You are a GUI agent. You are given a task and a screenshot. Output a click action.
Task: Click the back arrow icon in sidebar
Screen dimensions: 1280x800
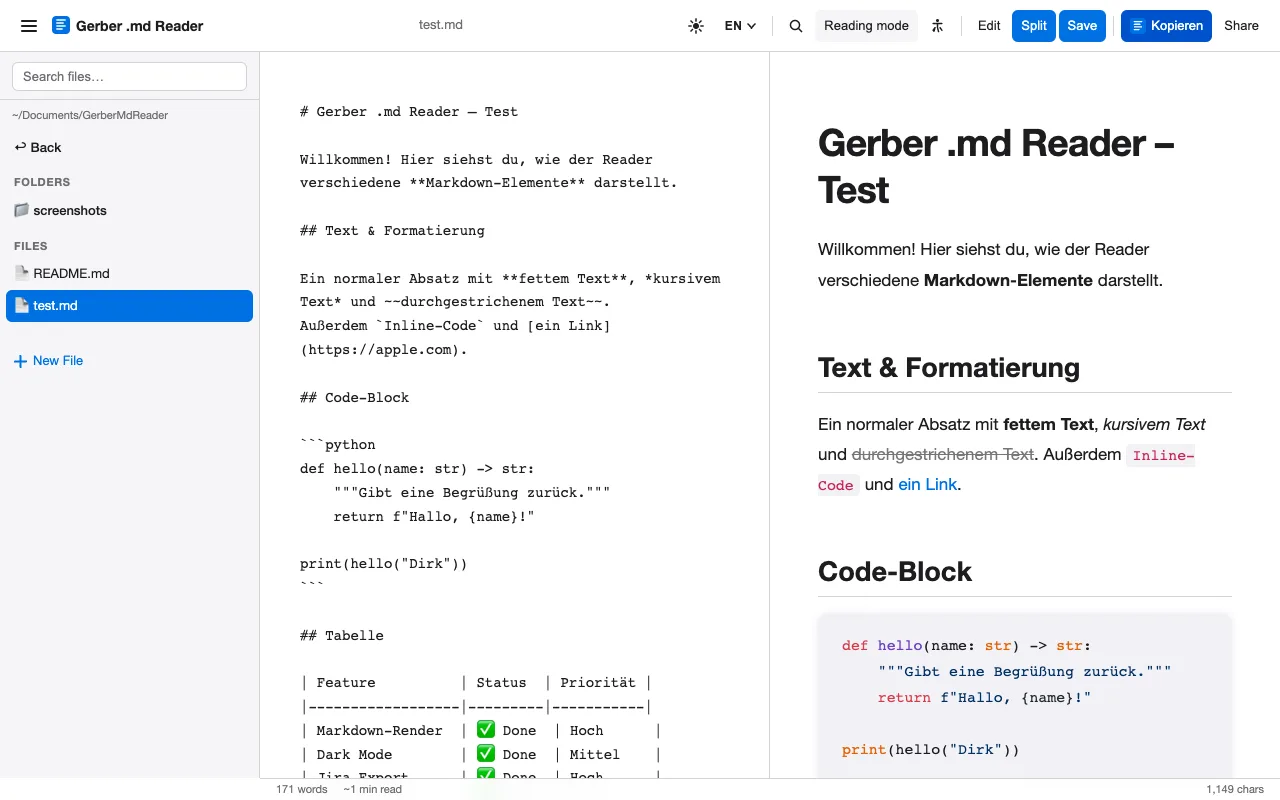tap(20, 147)
